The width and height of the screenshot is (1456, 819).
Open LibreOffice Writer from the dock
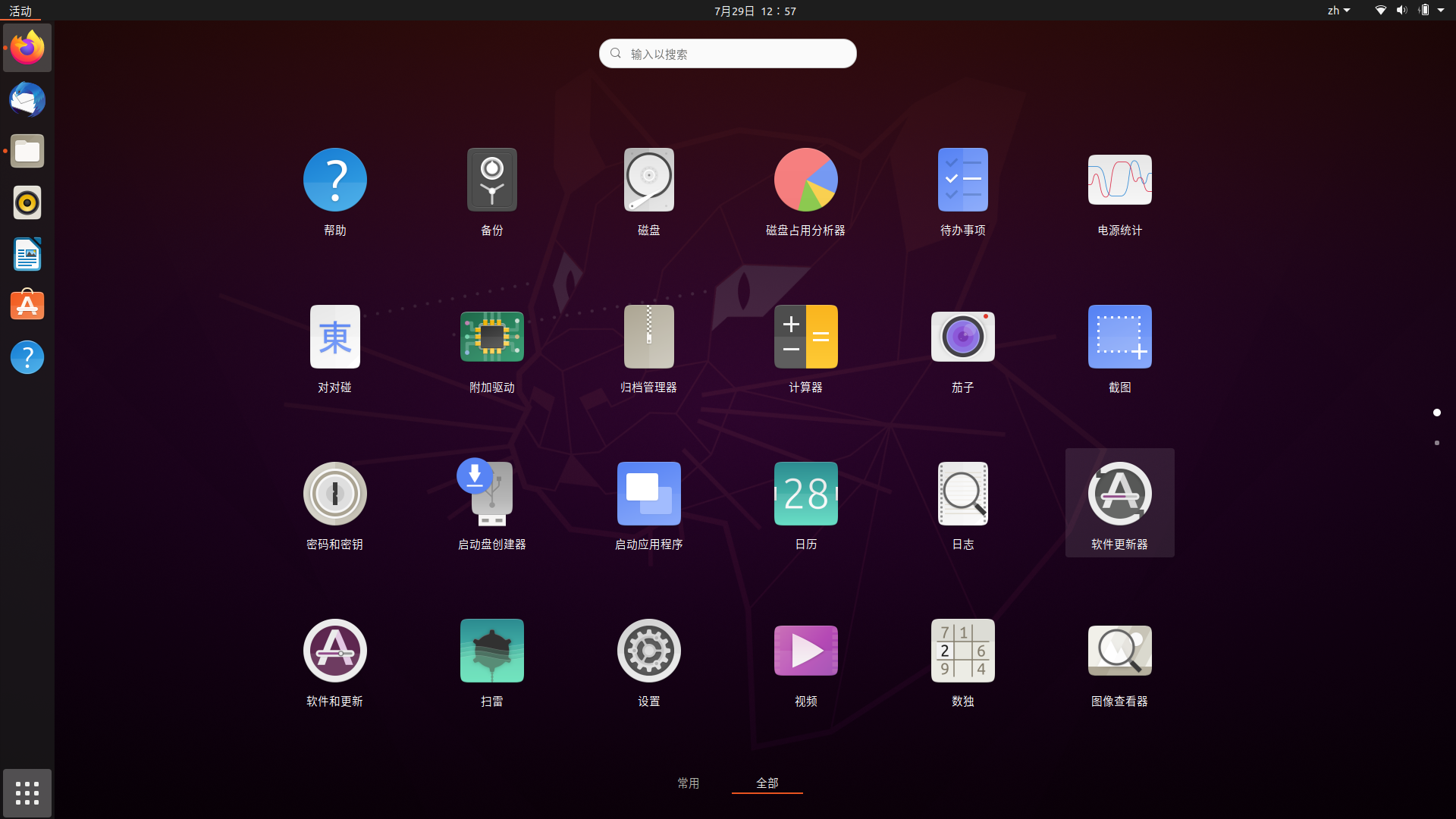coord(27,254)
